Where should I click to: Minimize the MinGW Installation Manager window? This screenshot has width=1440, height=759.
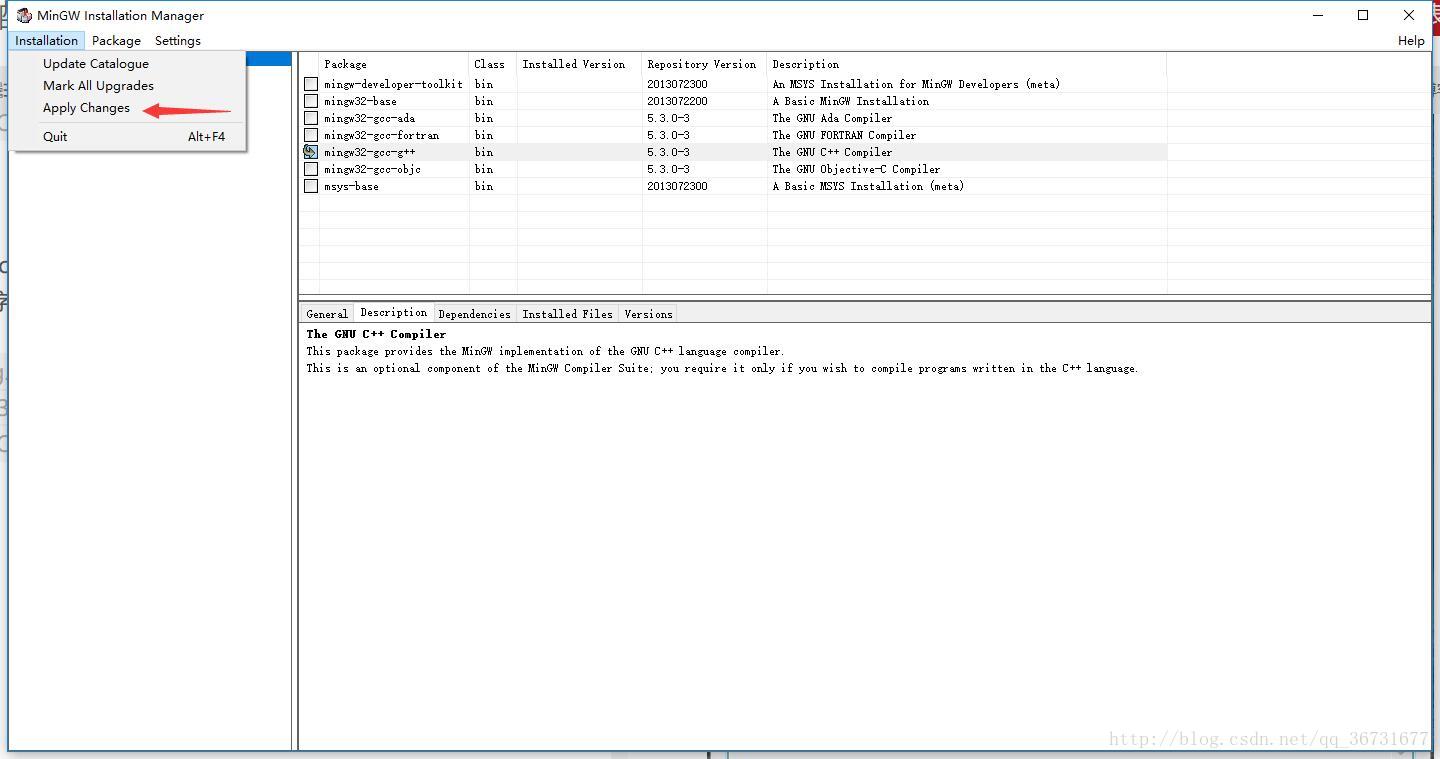(1317, 15)
